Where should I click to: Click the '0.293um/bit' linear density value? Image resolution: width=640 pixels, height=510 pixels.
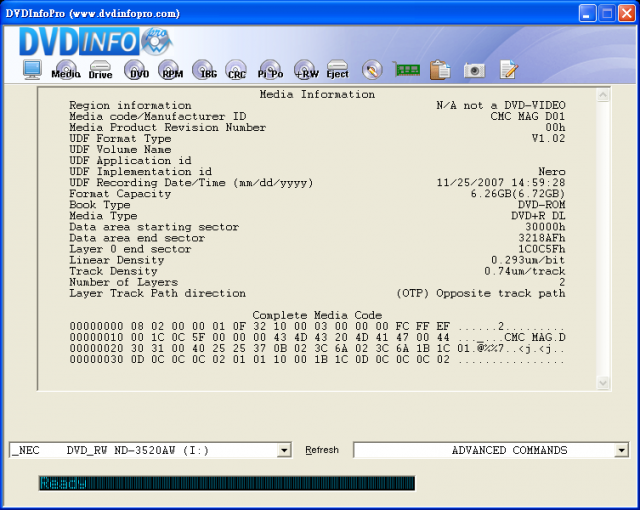tap(528, 260)
